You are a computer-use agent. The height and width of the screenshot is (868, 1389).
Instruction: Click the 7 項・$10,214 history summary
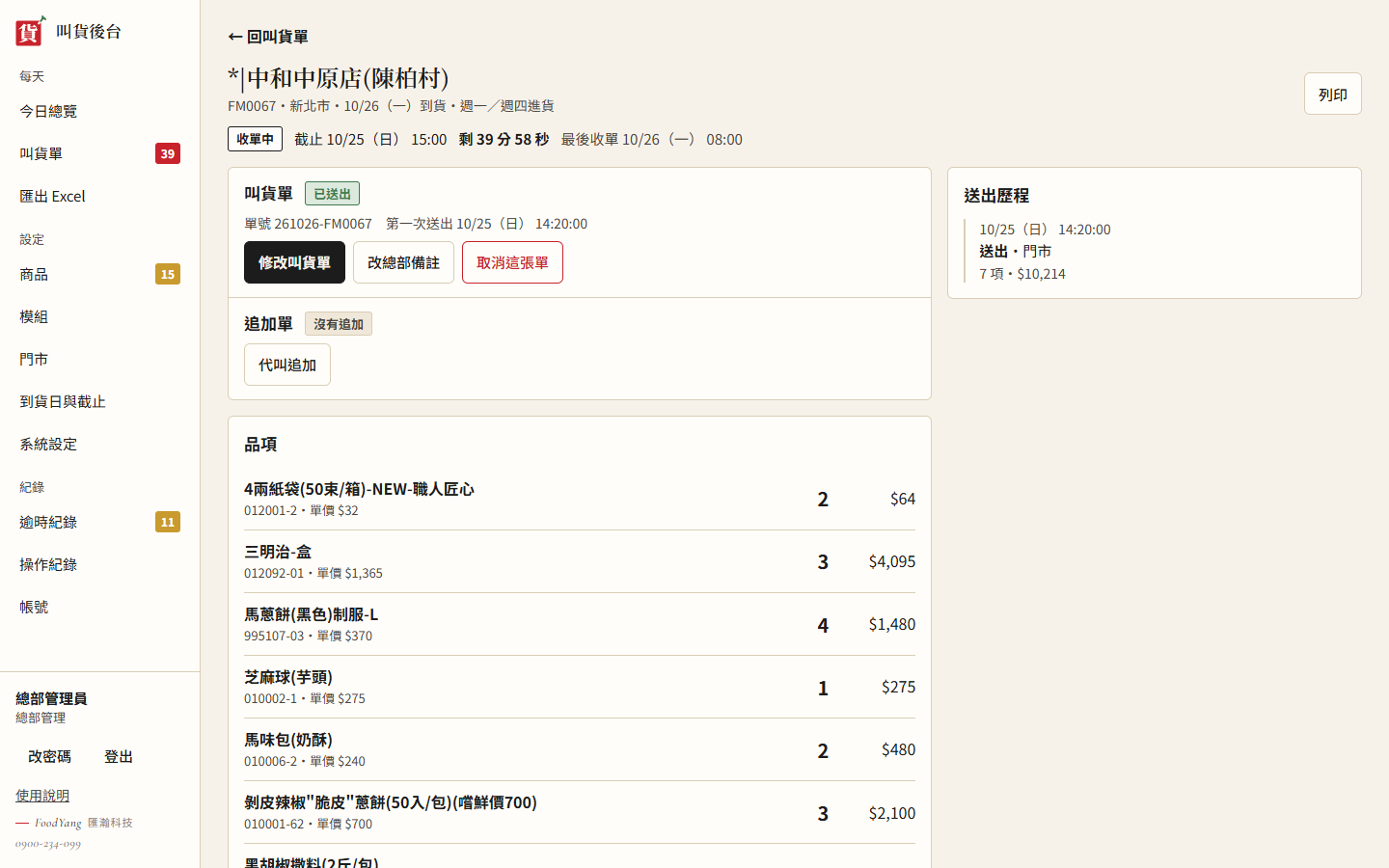coord(1022,274)
